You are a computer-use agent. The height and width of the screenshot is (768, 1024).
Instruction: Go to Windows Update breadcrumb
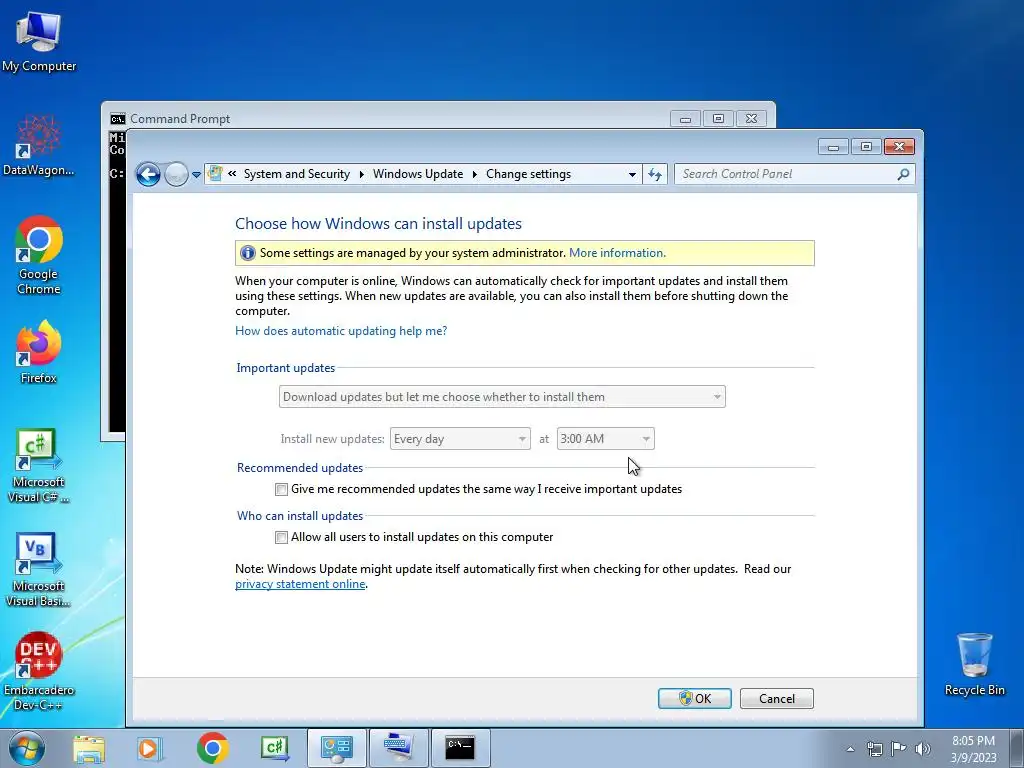pos(418,174)
